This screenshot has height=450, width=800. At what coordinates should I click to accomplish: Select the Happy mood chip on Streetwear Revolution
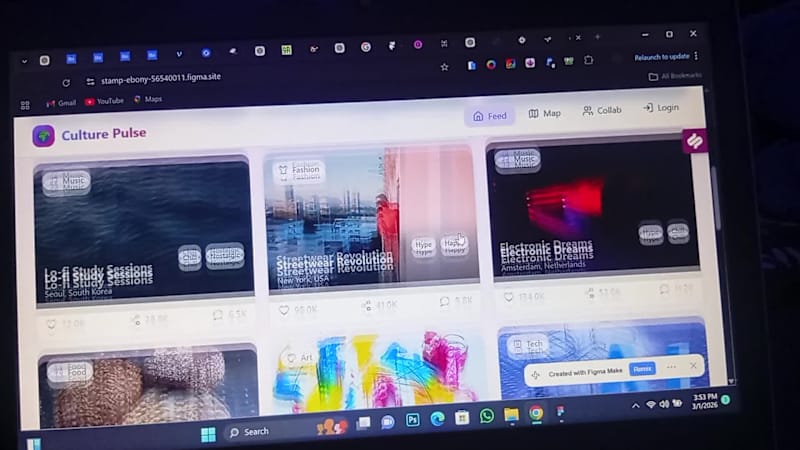453,244
